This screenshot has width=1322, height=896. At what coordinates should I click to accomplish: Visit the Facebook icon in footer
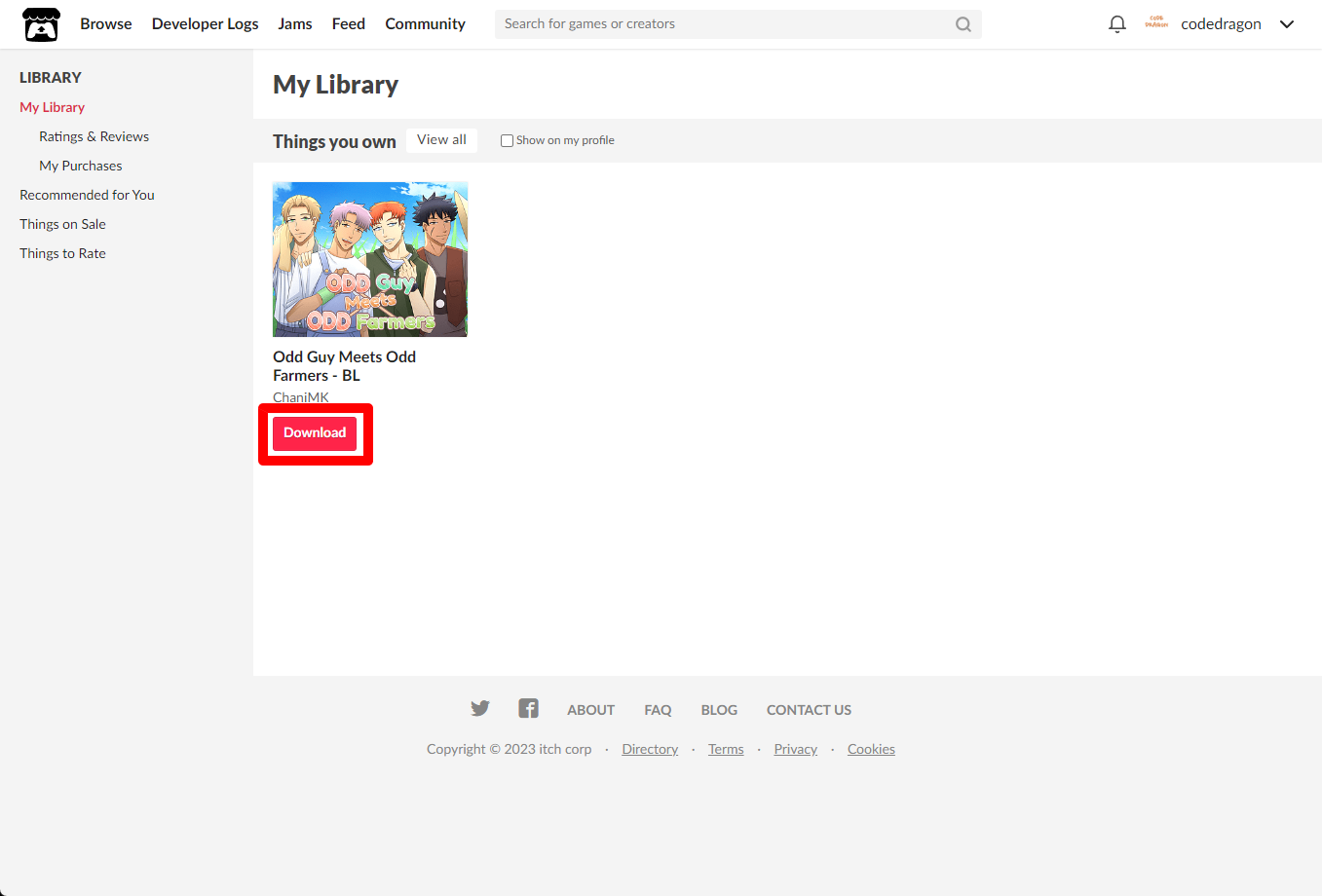click(x=528, y=708)
